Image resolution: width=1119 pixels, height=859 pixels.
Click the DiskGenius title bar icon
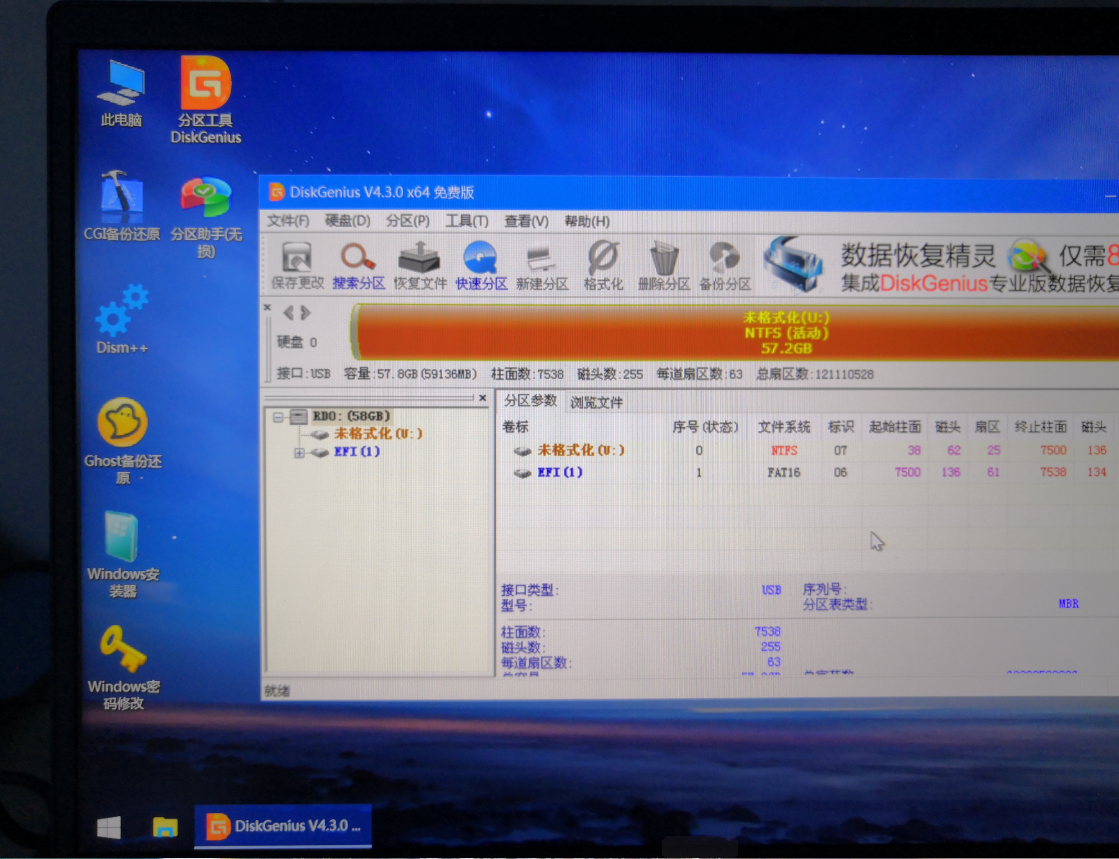coord(276,192)
